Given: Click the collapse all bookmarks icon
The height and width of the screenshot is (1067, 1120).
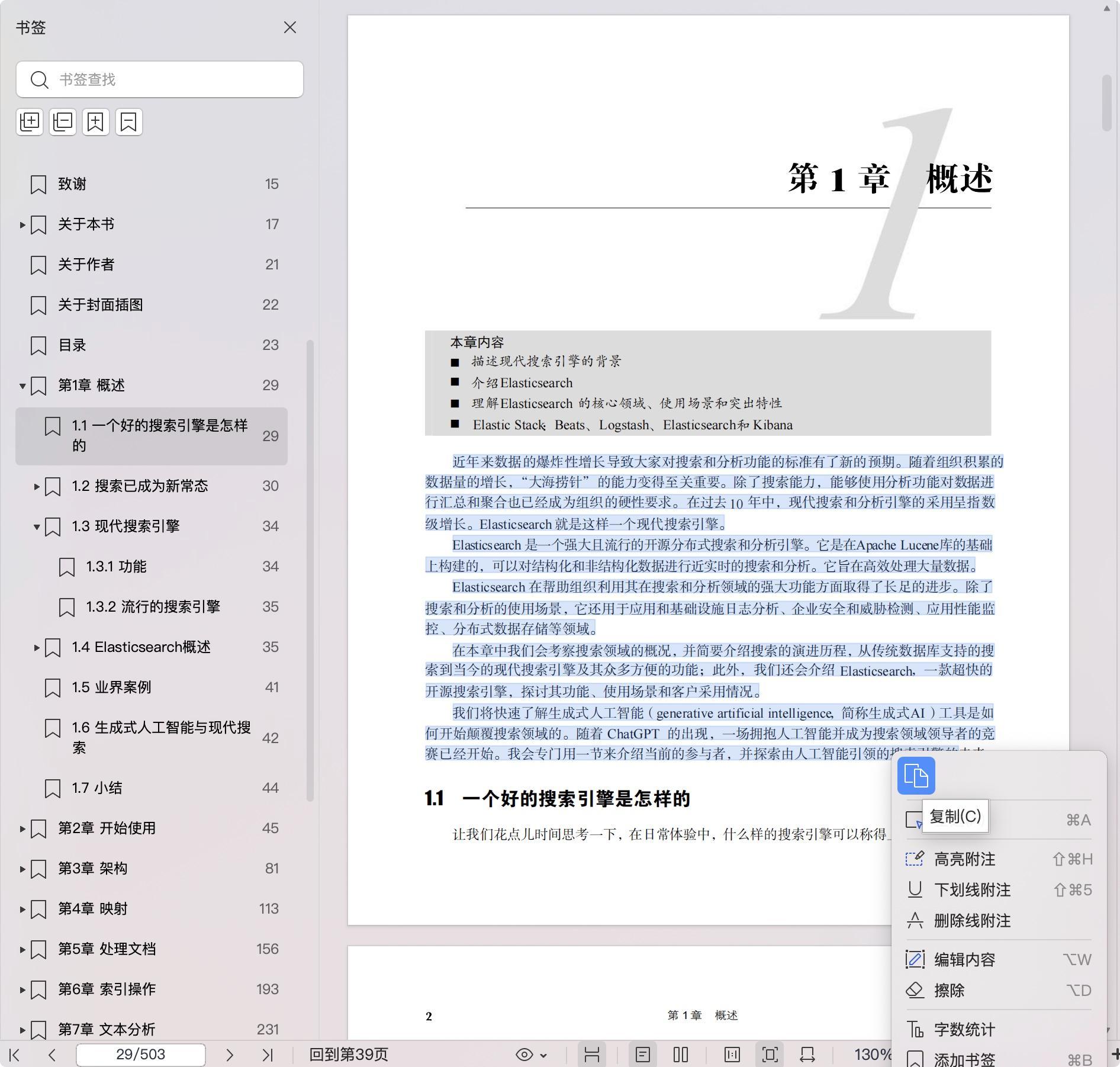Looking at the screenshot, I should pyautogui.click(x=63, y=122).
